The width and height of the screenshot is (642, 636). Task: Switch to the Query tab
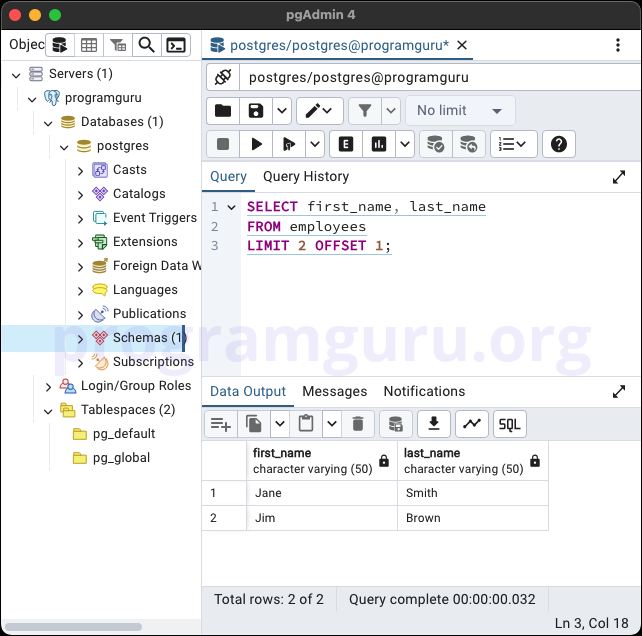(x=228, y=177)
